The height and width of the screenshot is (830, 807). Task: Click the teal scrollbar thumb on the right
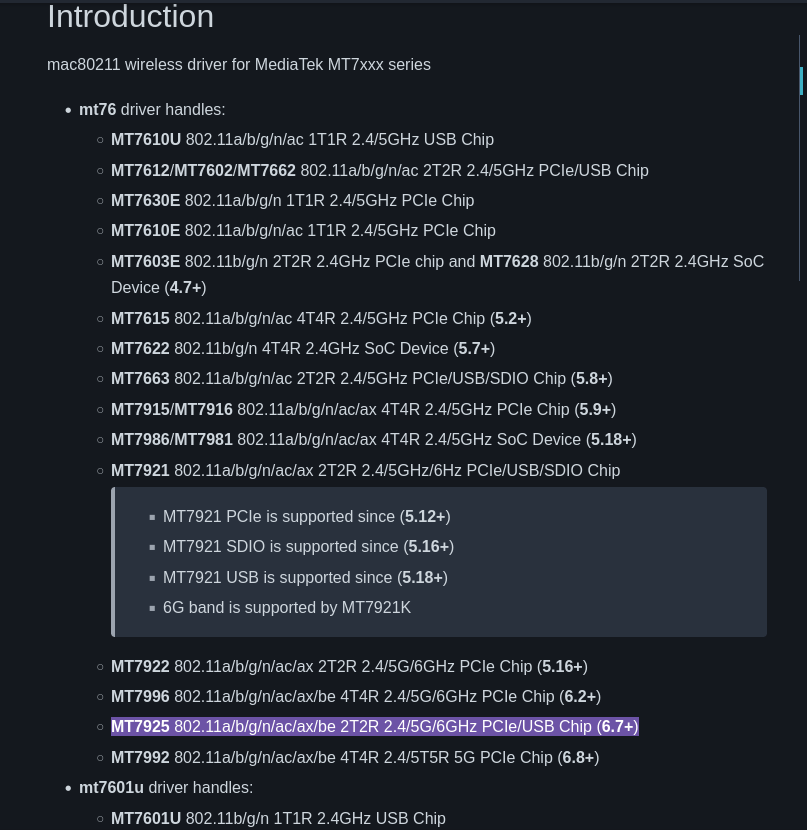pos(801,81)
